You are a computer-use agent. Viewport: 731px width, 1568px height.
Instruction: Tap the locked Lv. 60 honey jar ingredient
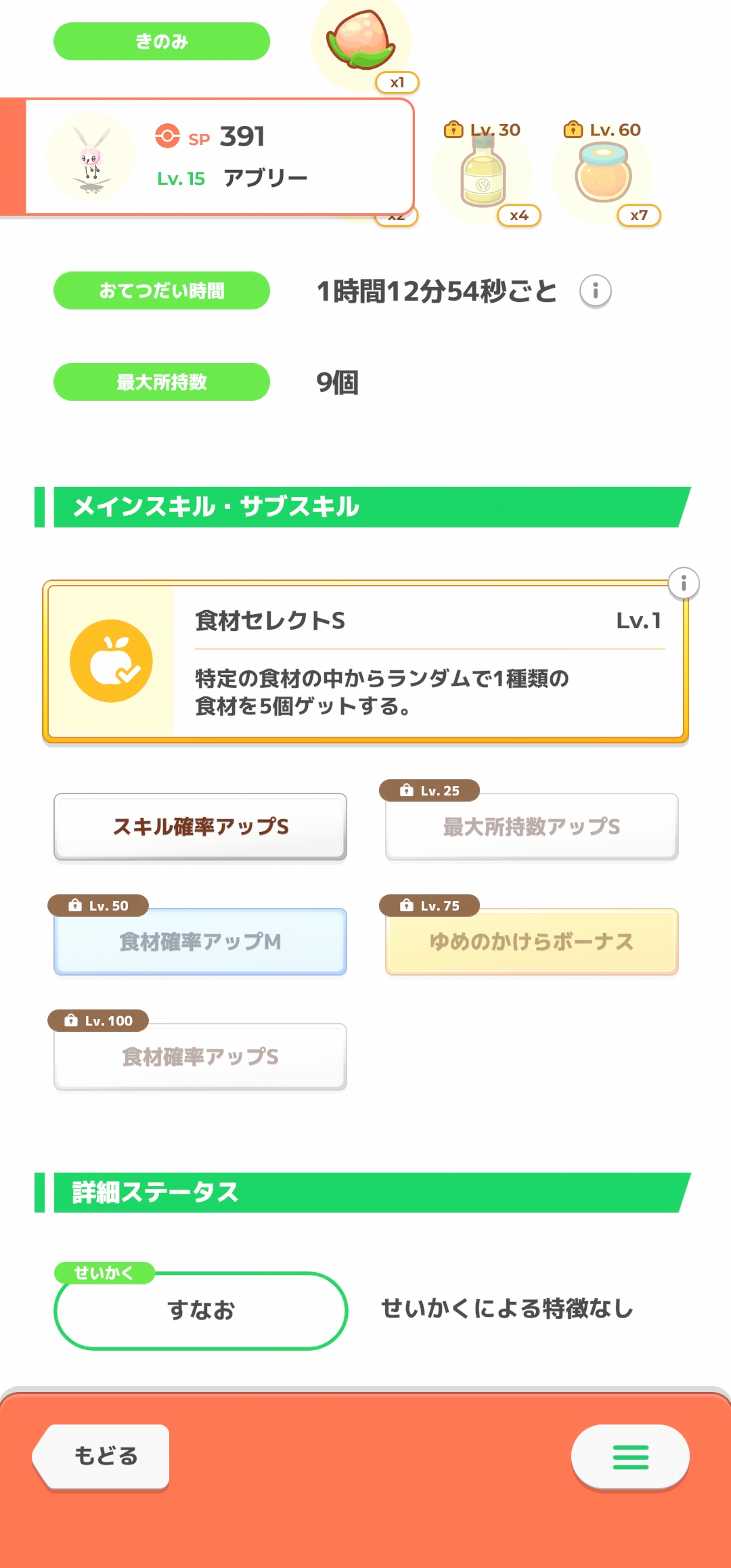point(603,175)
